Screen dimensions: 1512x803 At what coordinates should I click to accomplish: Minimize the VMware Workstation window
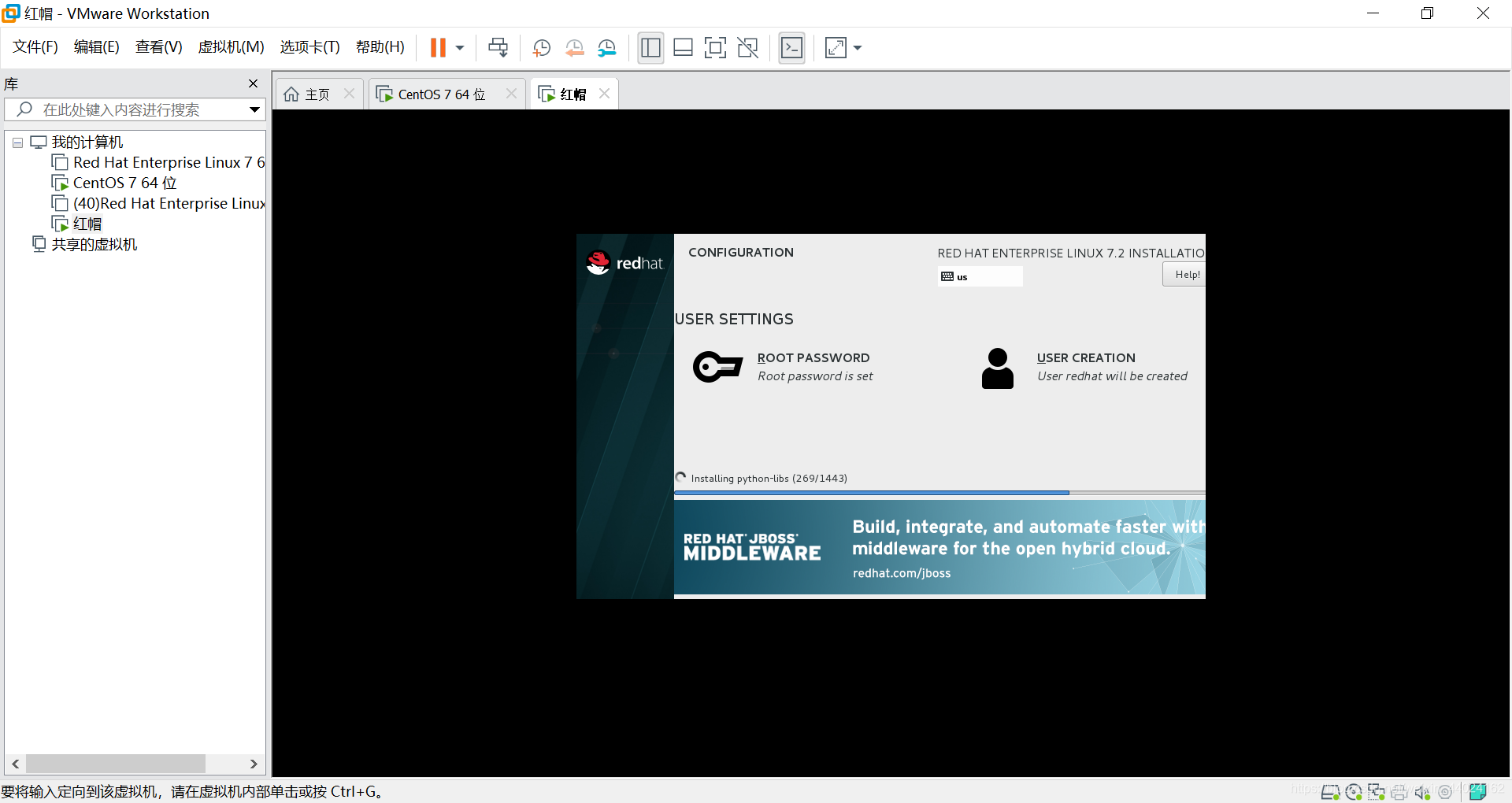[1373, 13]
